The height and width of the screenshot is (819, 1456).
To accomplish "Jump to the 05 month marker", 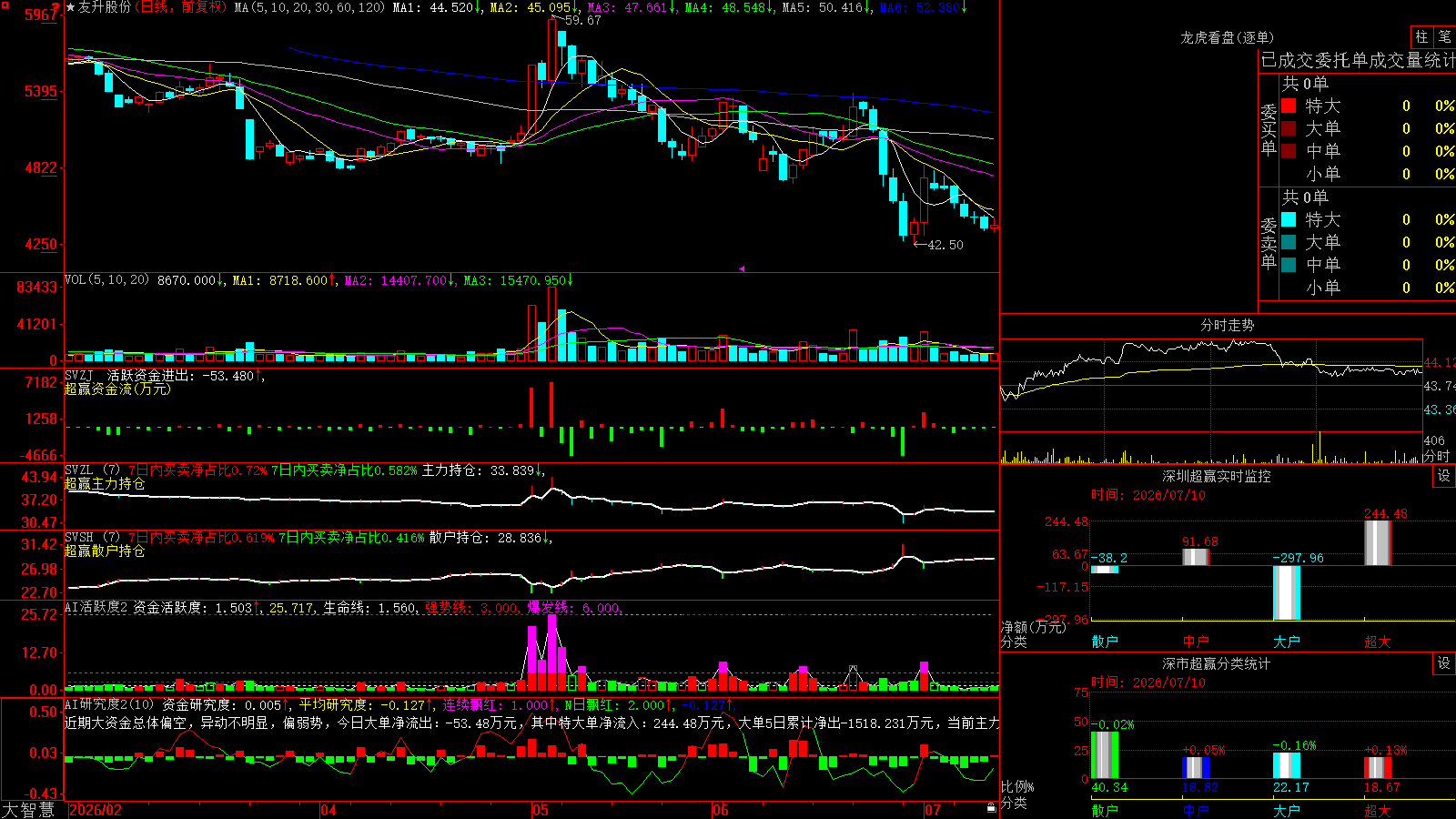I will click(x=541, y=810).
